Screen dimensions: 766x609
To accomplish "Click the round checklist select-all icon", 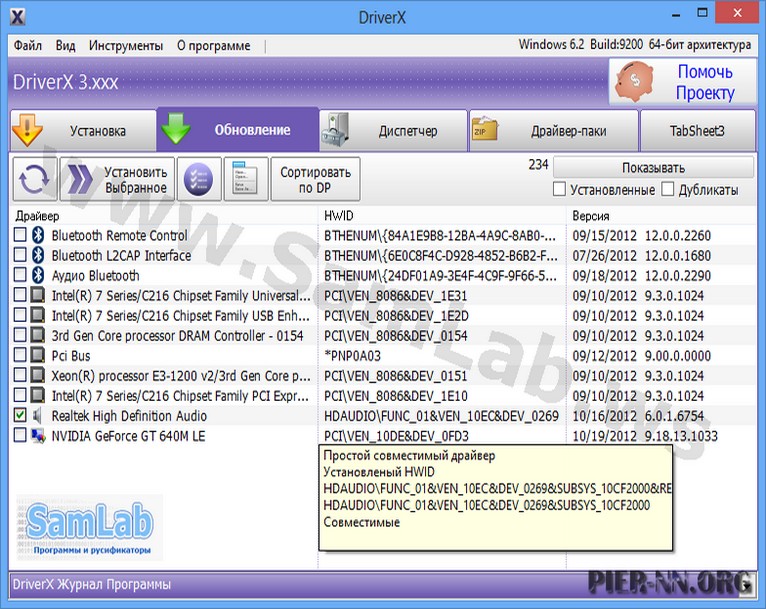I will click(x=199, y=179).
